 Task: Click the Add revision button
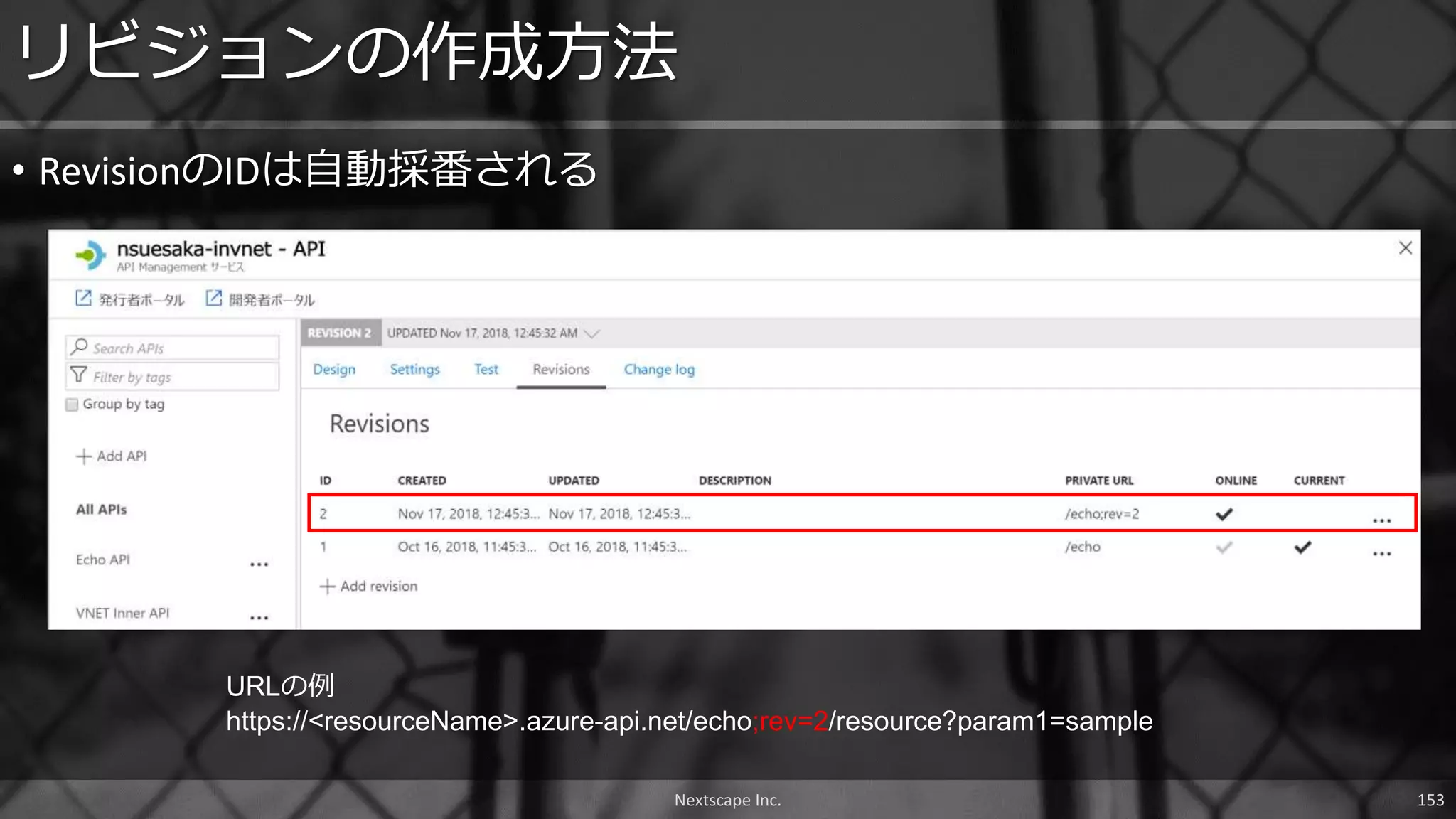(x=369, y=587)
